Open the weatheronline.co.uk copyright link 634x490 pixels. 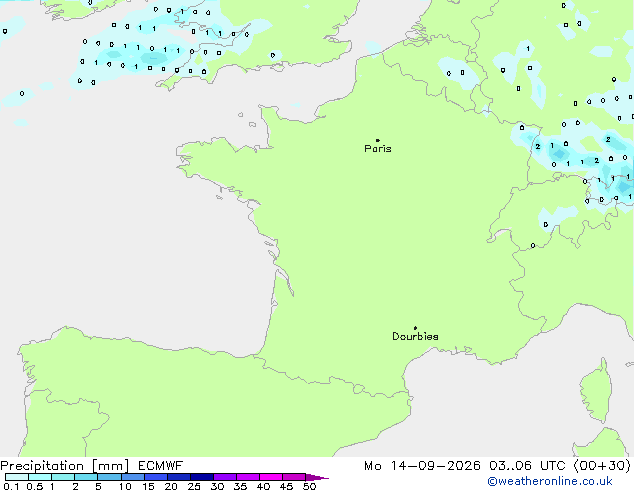pyautogui.click(x=550, y=481)
